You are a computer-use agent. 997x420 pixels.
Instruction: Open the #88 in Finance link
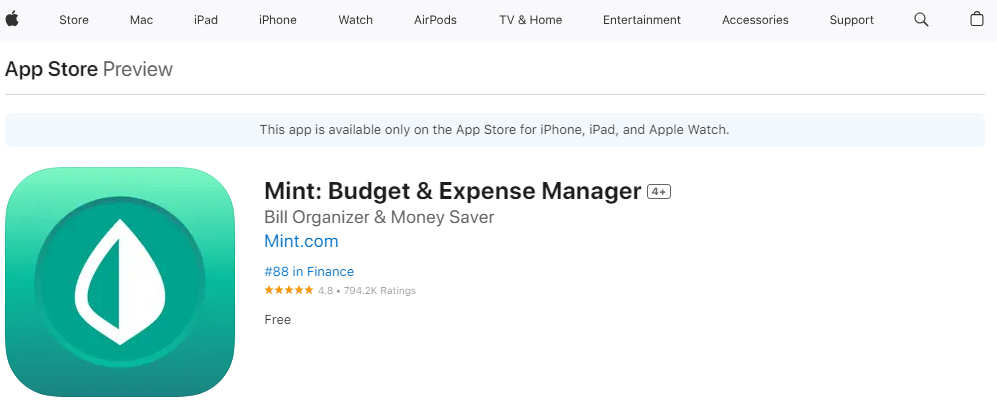pos(309,271)
